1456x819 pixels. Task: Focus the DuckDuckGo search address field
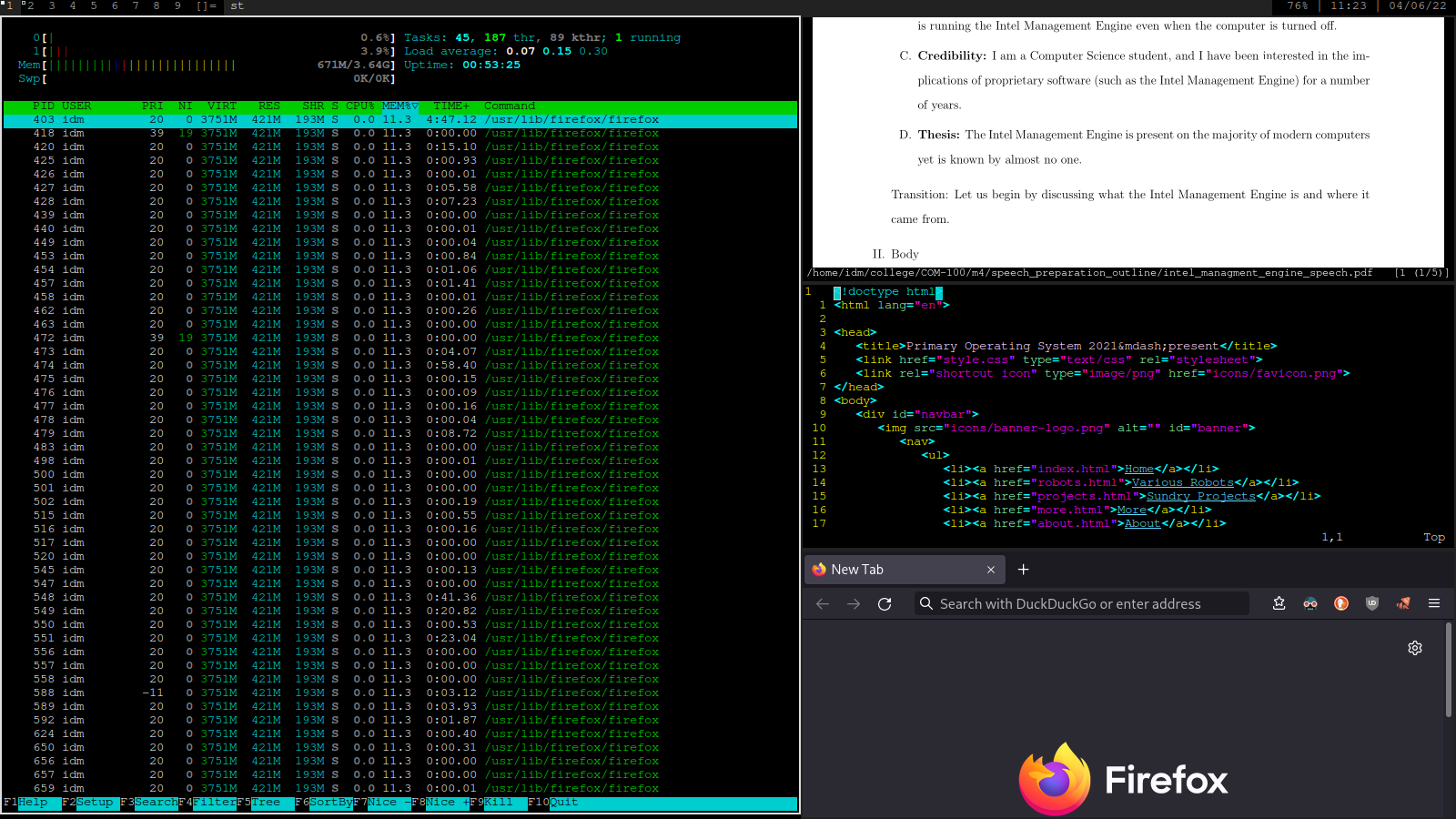[x=1081, y=603]
